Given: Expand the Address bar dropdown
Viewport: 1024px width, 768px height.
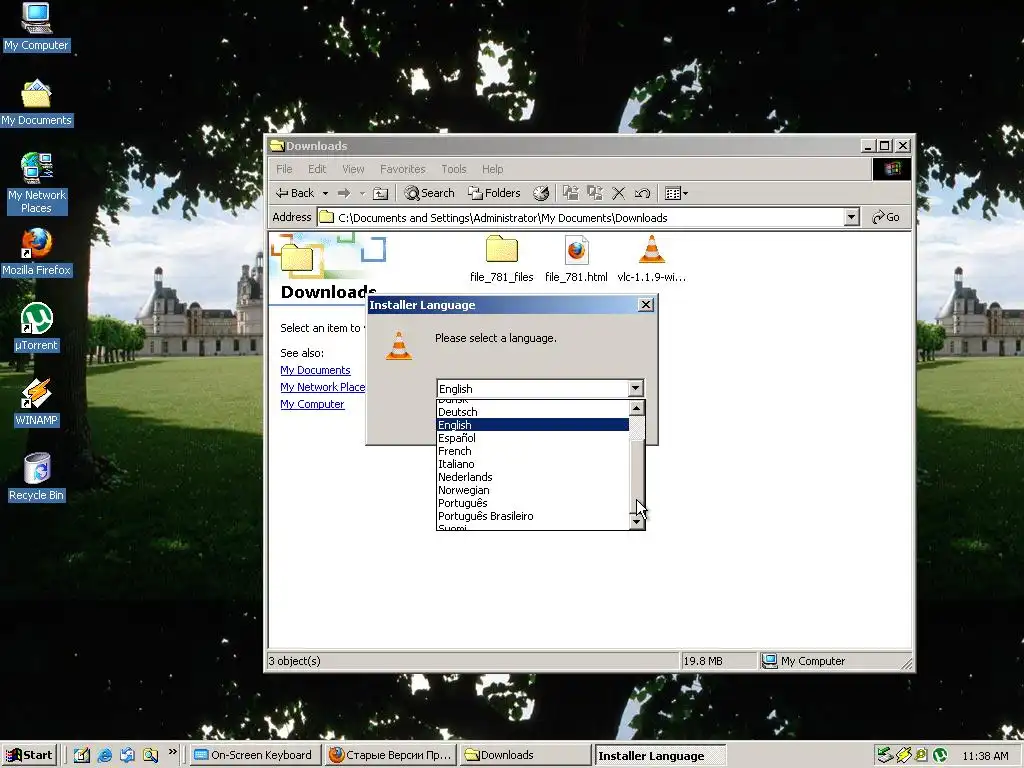Looking at the screenshot, I should [851, 217].
